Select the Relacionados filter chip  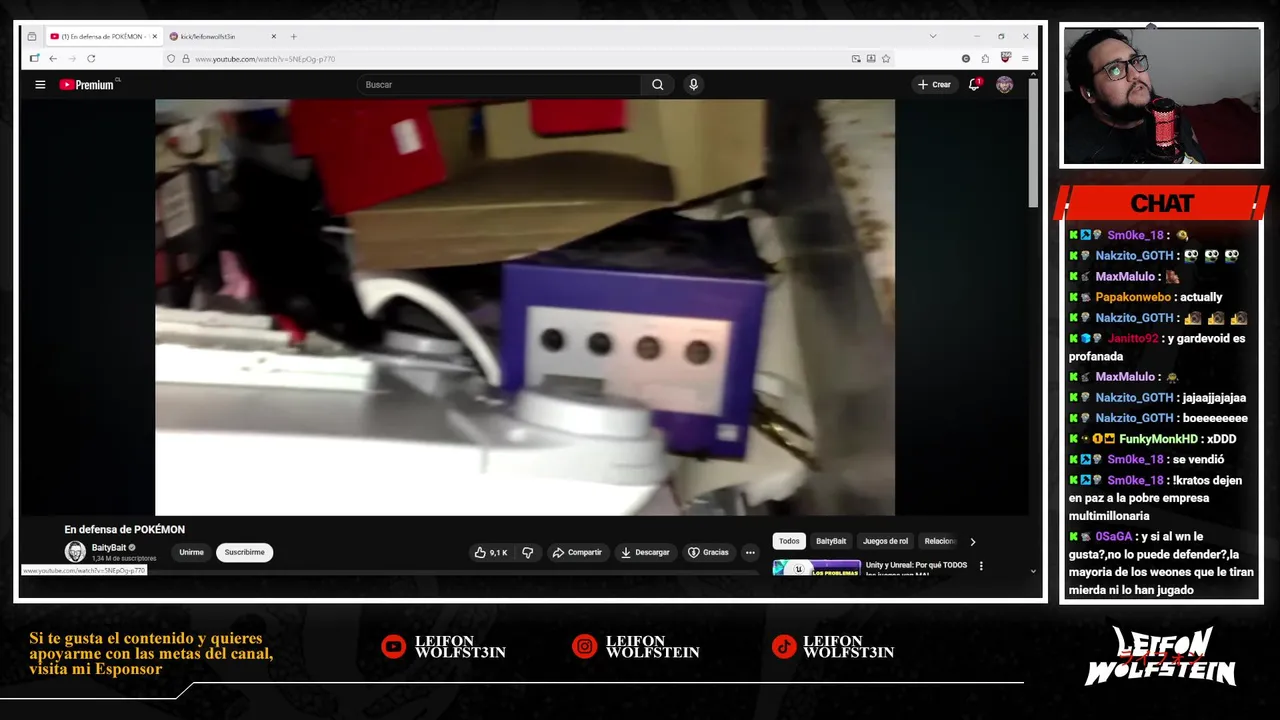pos(939,541)
